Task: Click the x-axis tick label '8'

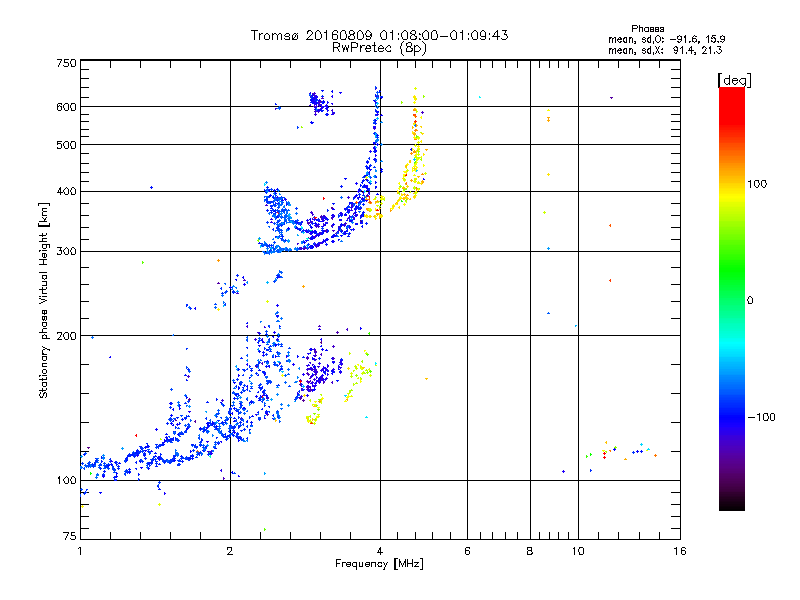Action: [x=530, y=551]
